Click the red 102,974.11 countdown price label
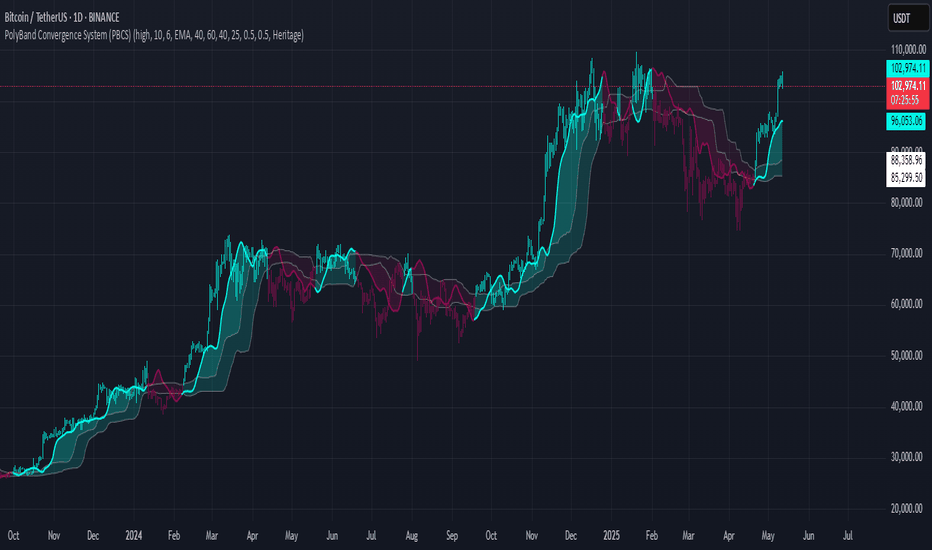 908,93
